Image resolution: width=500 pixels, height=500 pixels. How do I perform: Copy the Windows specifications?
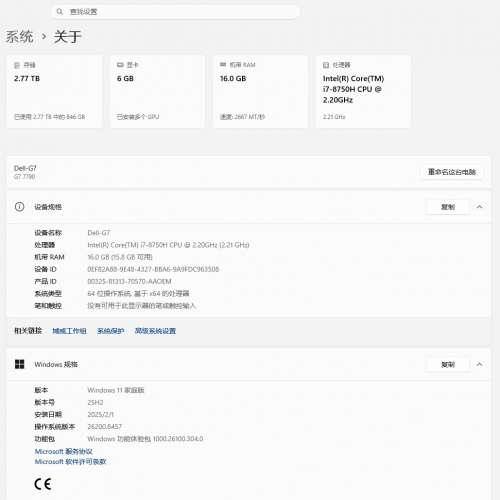448,364
